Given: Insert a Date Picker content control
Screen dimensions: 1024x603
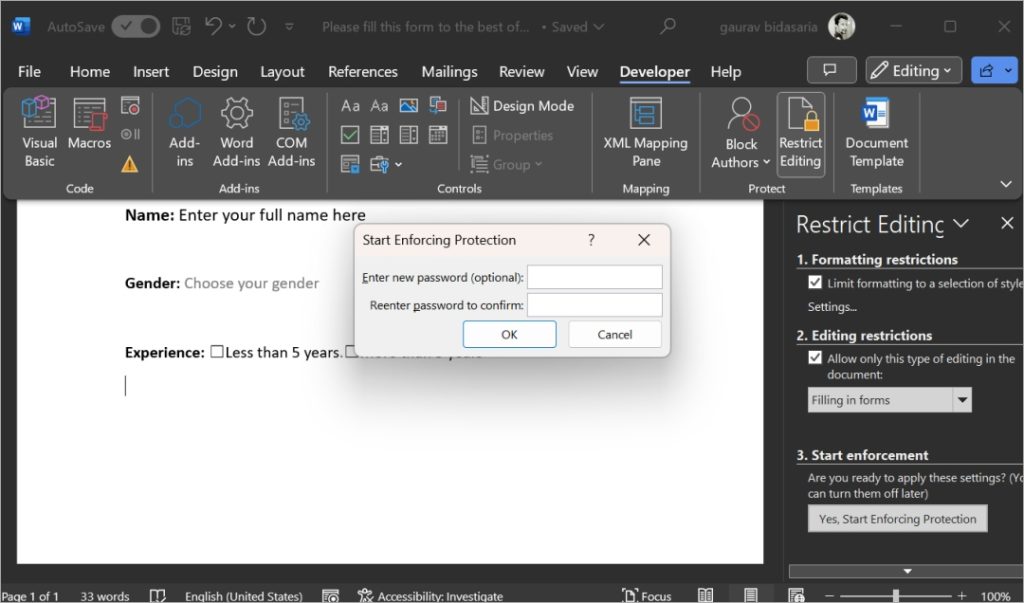Looking at the screenshot, I should 437,134.
